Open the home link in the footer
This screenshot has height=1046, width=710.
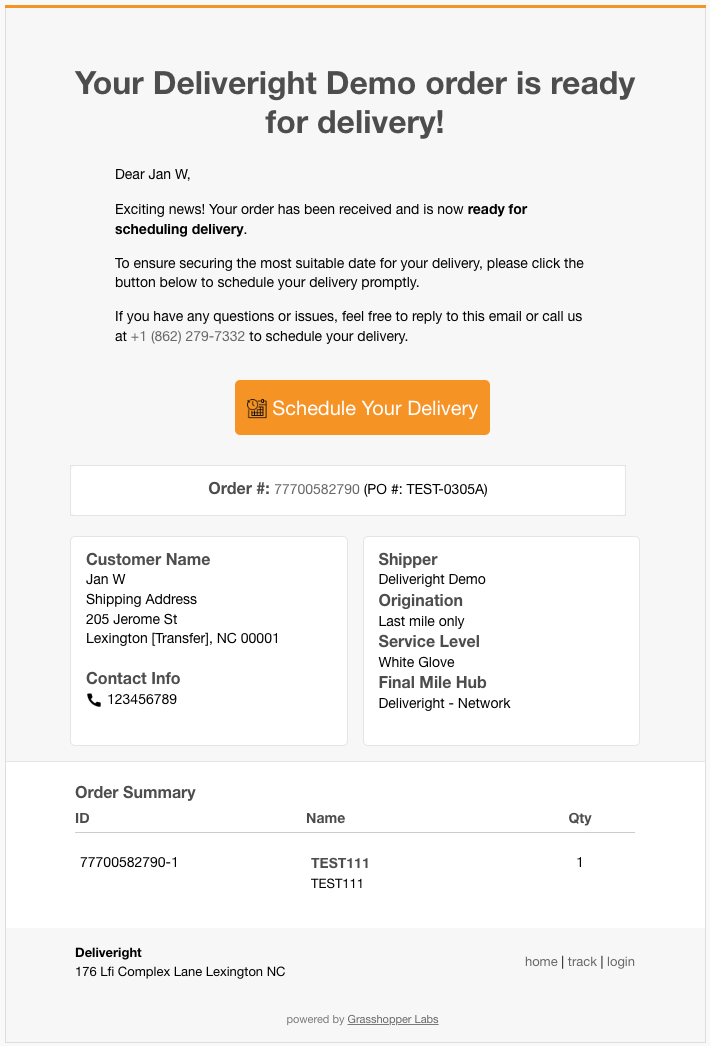coord(541,961)
